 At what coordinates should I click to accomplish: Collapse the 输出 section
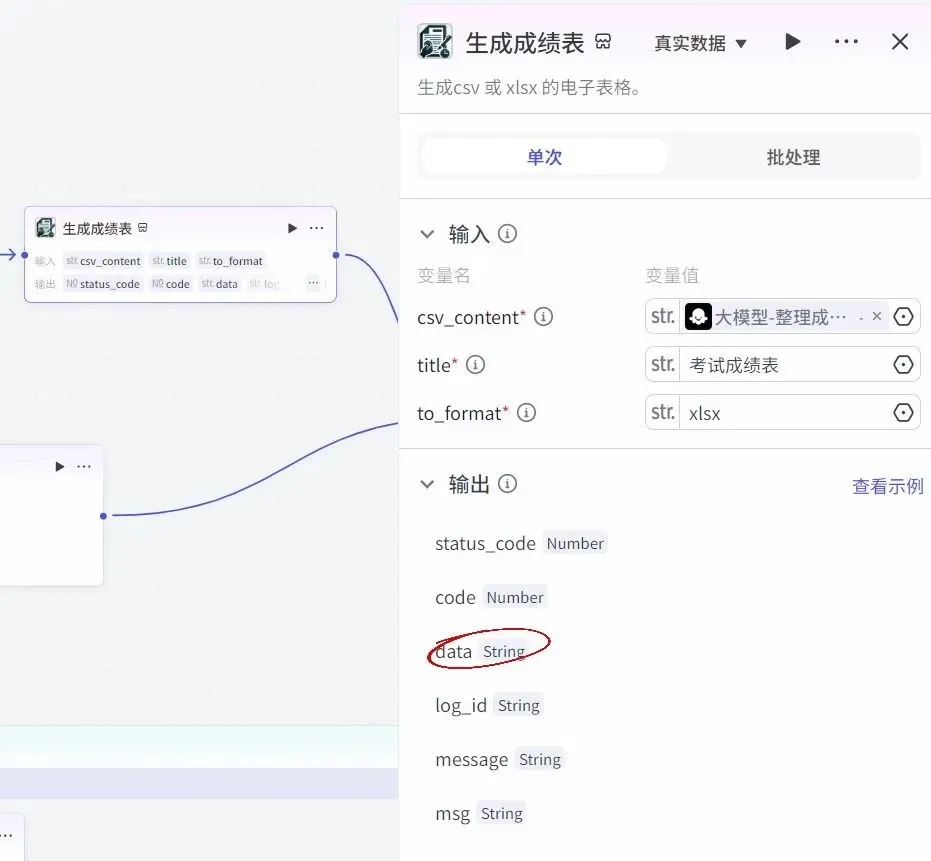(427, 484)
